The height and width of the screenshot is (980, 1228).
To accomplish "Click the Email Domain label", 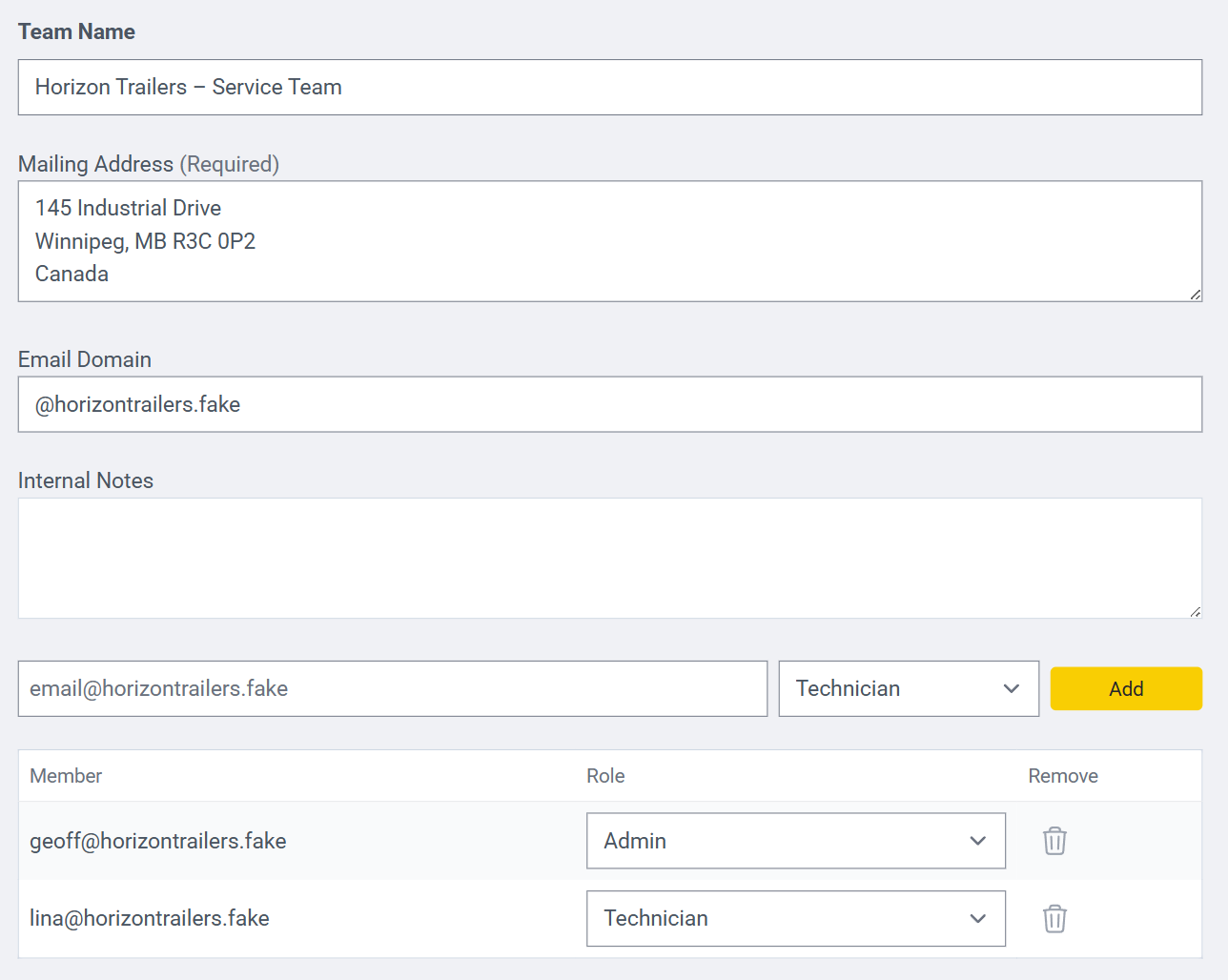I will (85, 359).
